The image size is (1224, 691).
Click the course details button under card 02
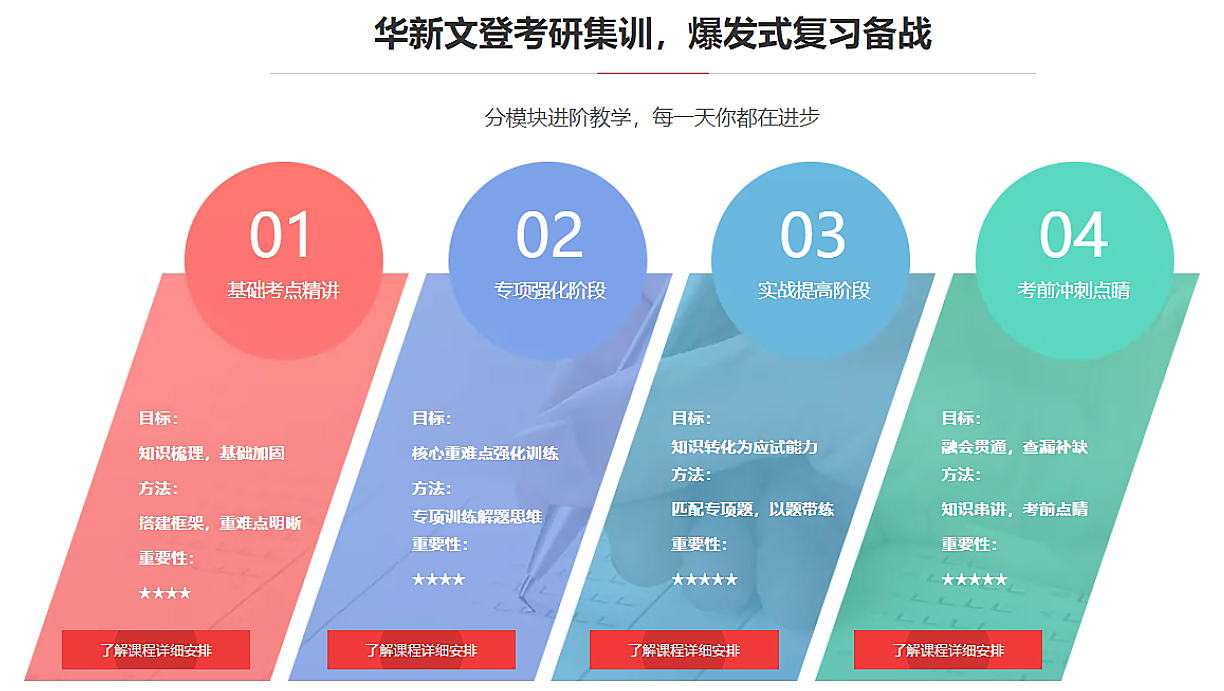click(421, 650)
